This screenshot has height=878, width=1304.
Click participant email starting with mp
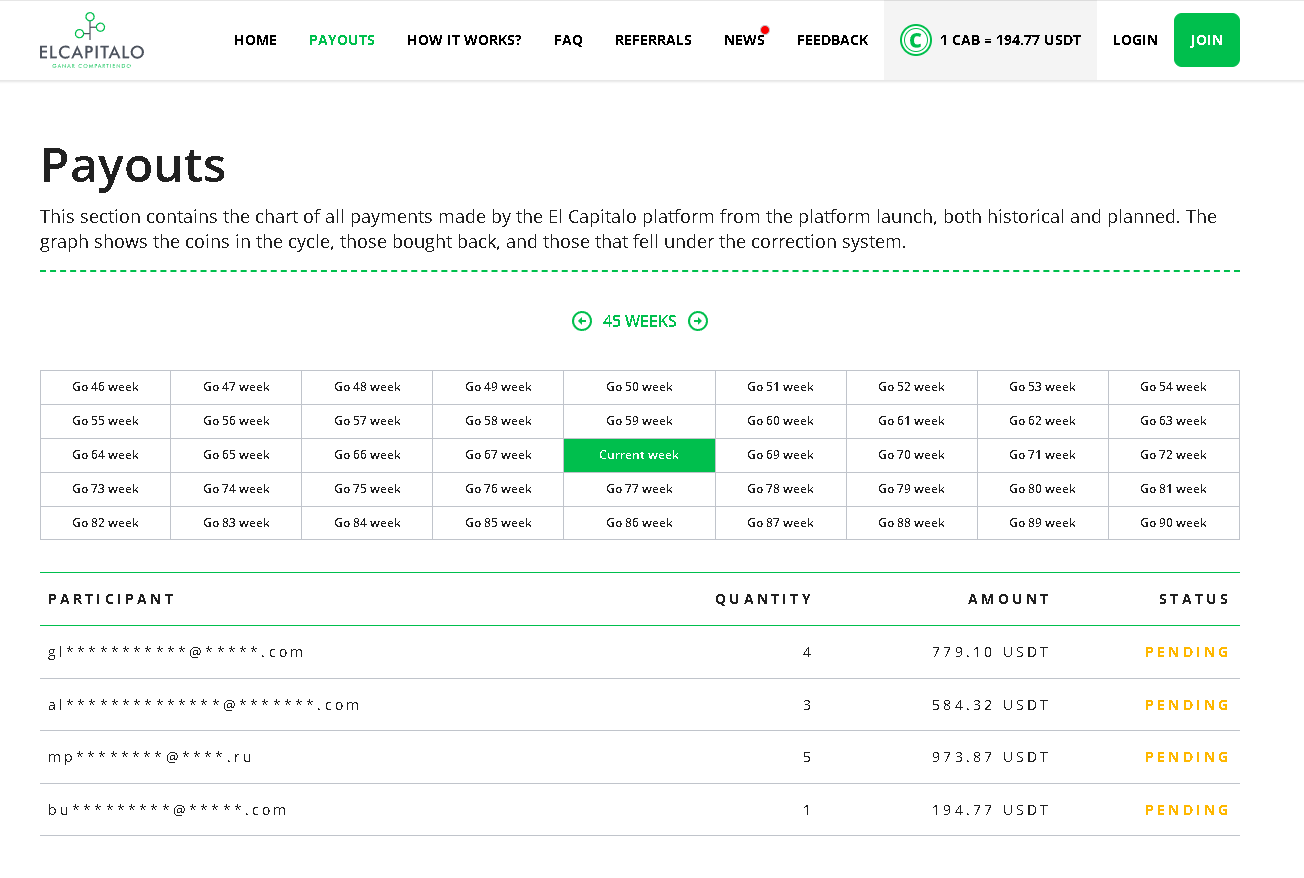point(150,757)
